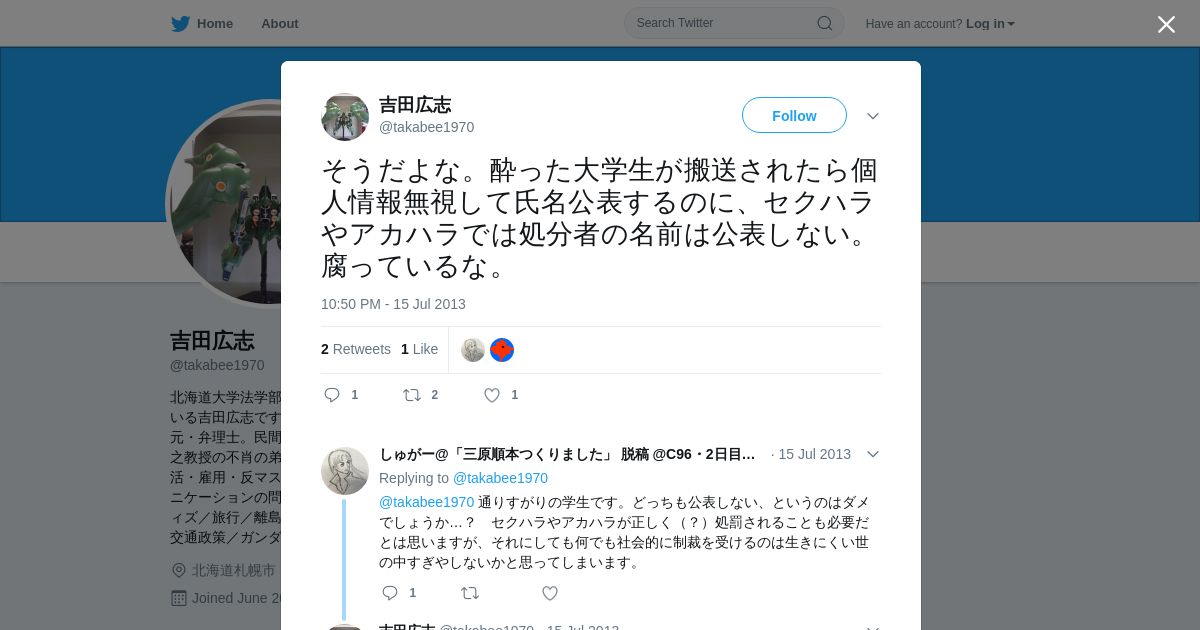Retweet しゅがー's reply tweet

pos(470,593)
